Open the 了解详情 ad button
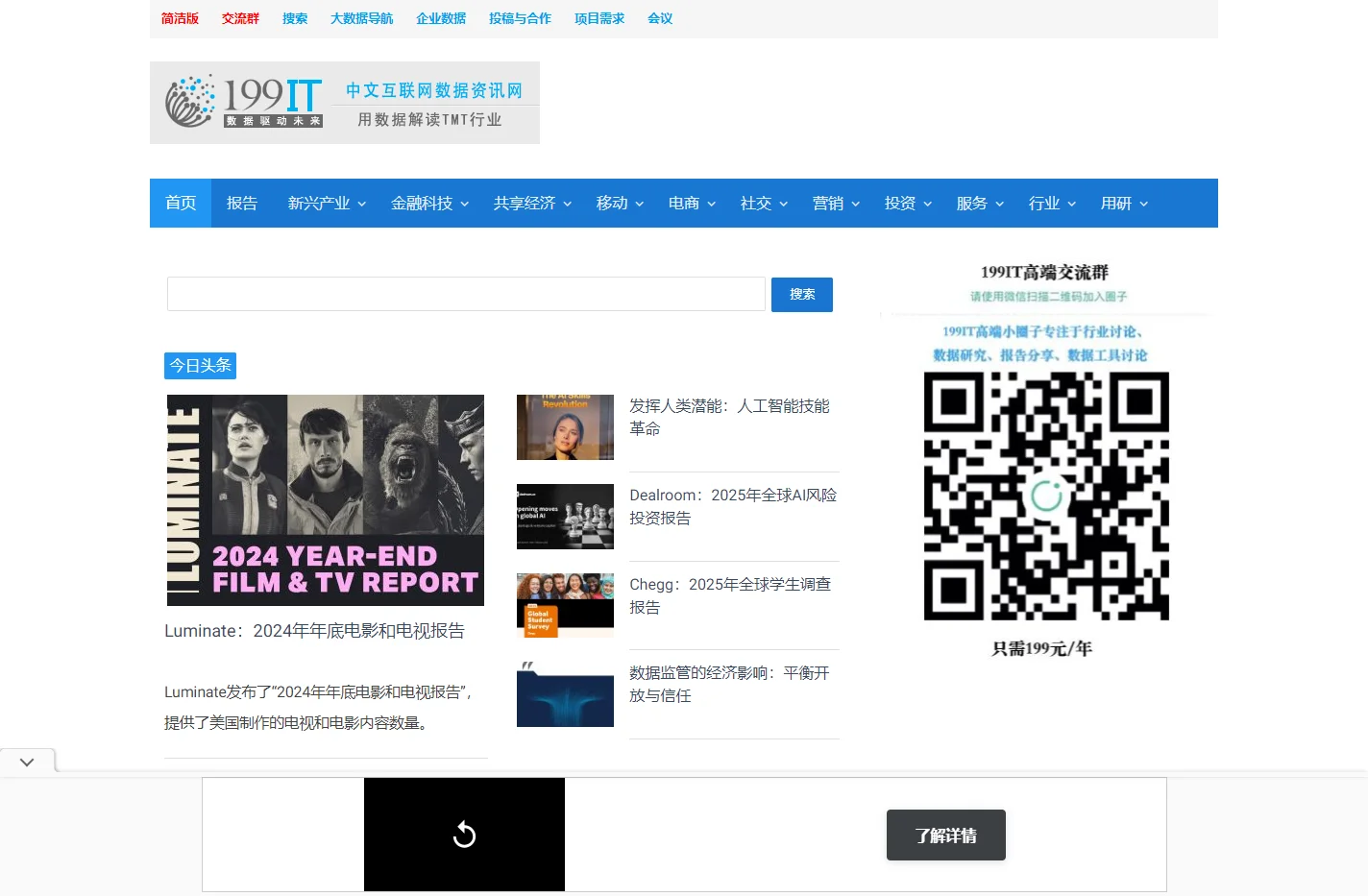The width and height of the screenshot is (1368, 896). pos(945,835)
